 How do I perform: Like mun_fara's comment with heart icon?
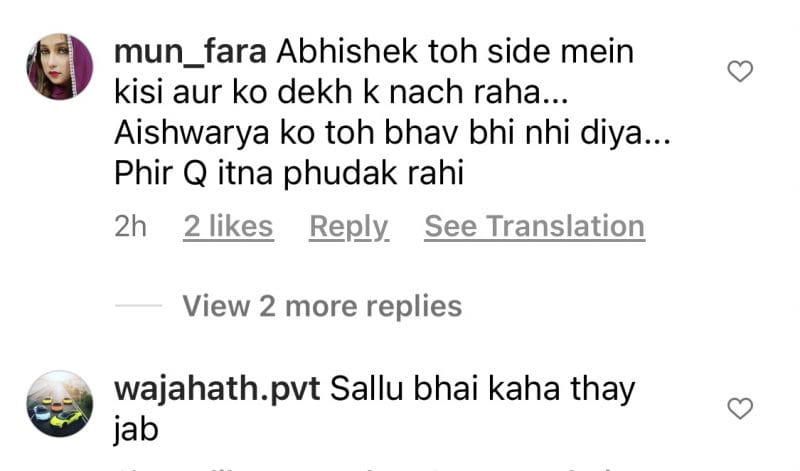pos(740,71)
